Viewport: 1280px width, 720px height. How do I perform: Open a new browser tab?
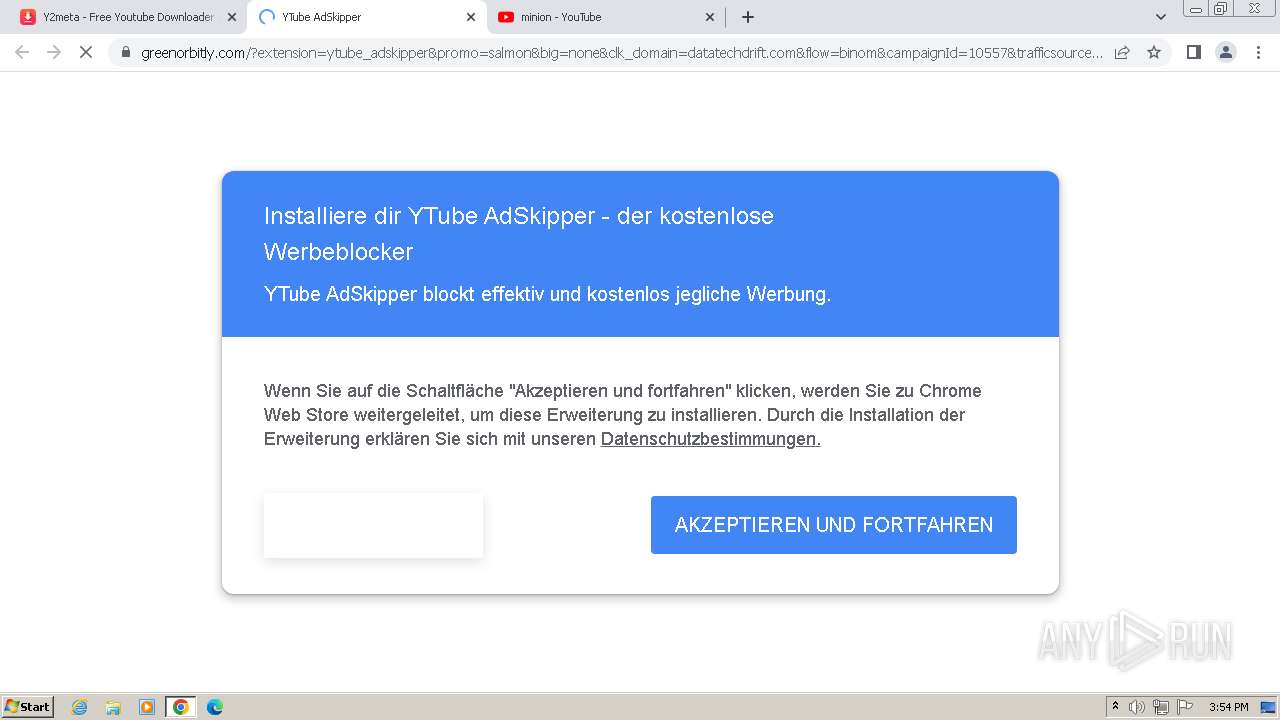point(748,17)
